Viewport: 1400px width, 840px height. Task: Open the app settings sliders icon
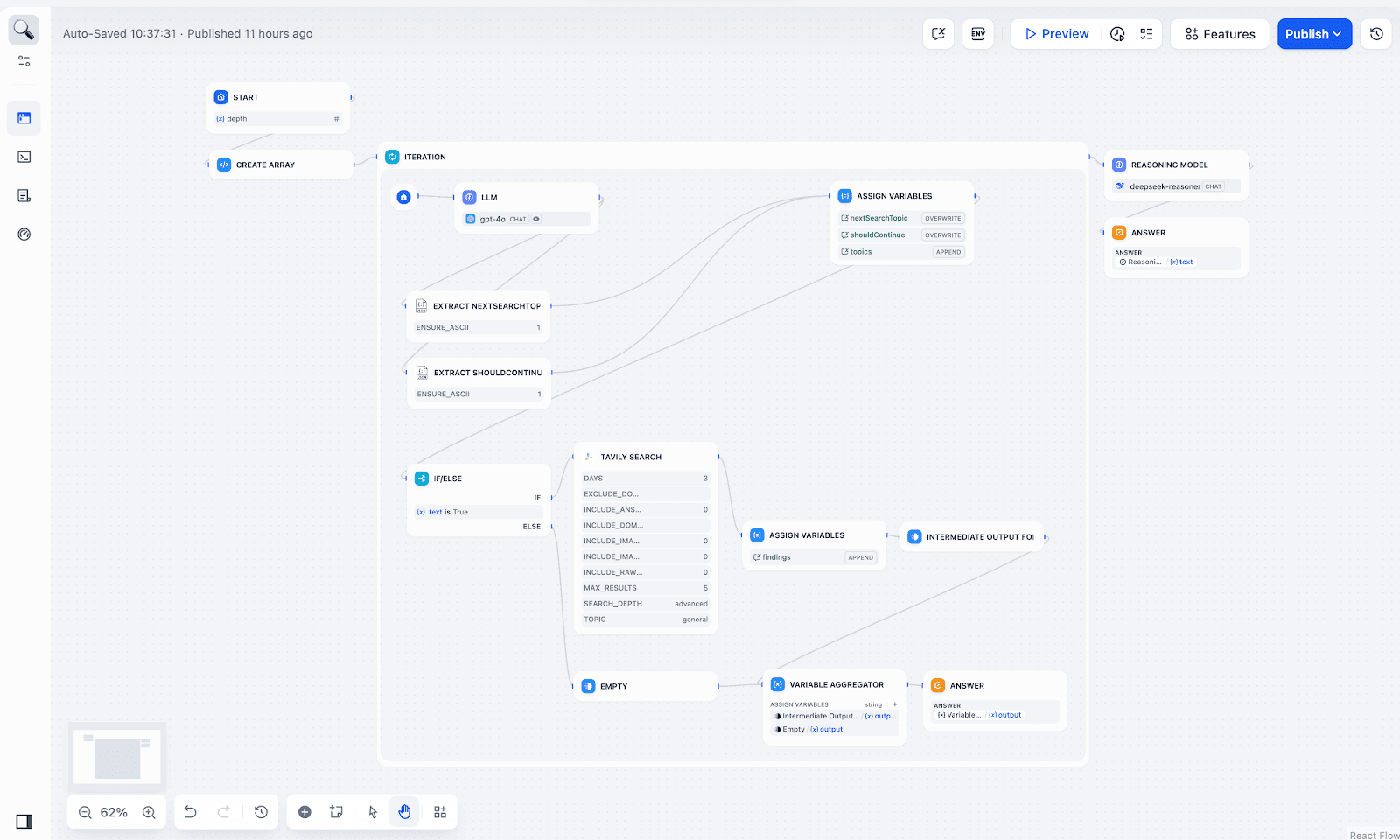pos(24,61)
